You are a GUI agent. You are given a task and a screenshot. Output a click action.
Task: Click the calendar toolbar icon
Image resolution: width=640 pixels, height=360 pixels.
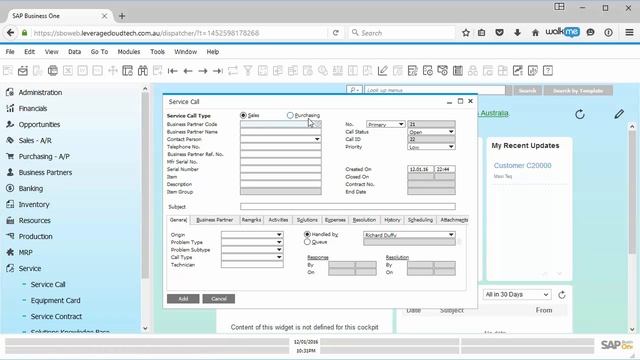point(458,71)
